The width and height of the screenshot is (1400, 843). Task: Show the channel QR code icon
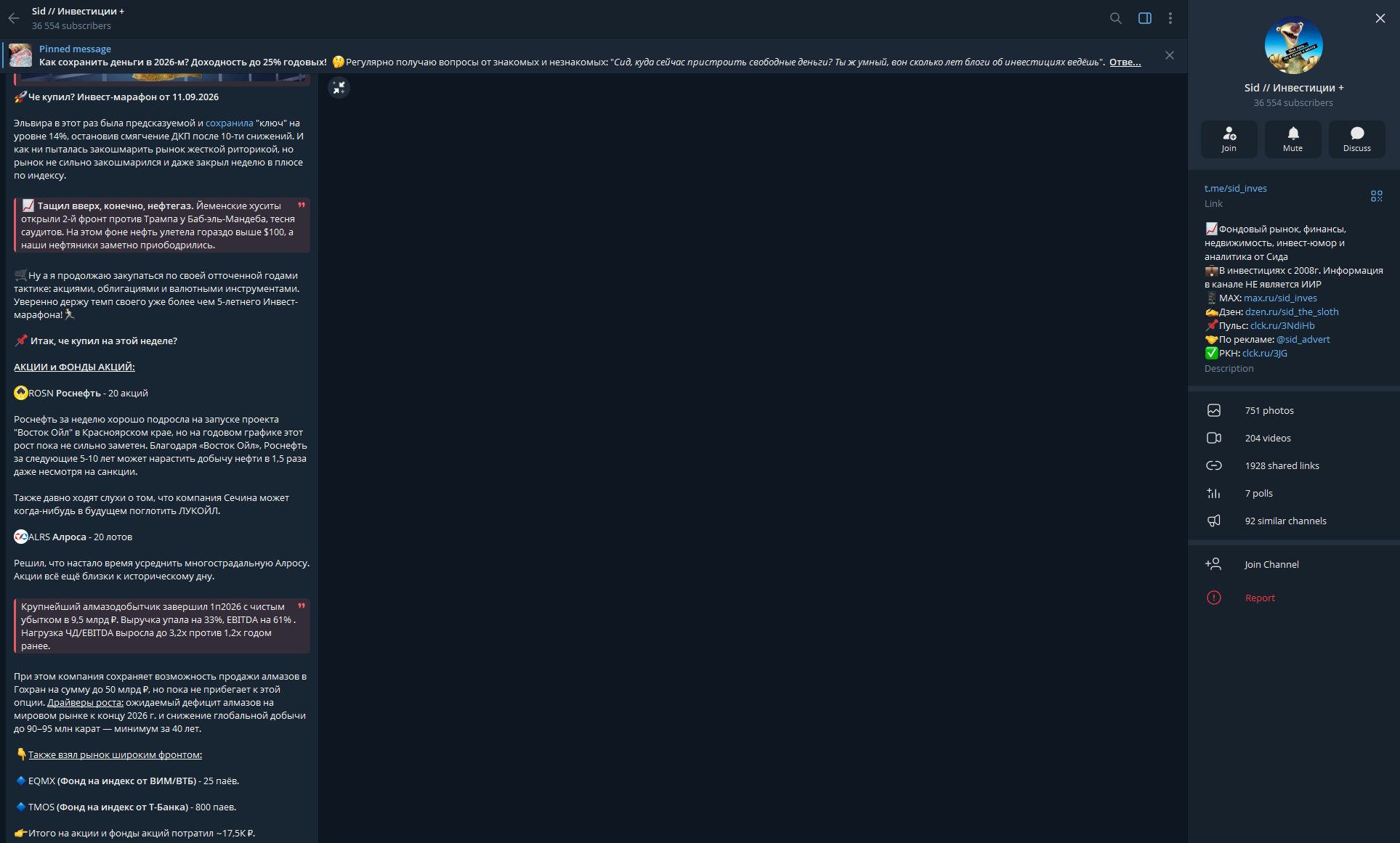click(x=1377, y=196)
